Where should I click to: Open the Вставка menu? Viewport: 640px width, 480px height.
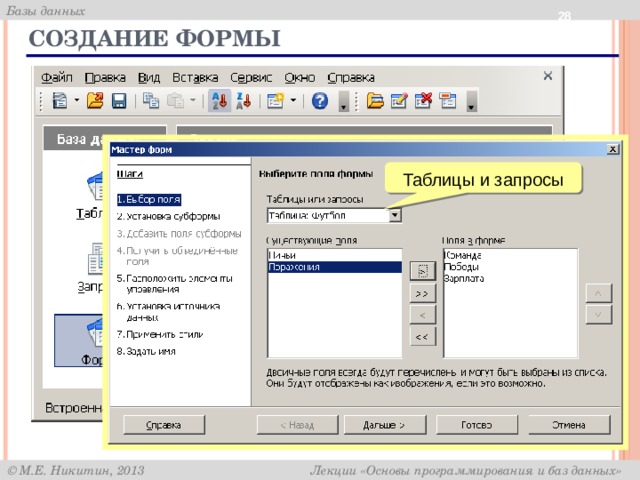195,78
